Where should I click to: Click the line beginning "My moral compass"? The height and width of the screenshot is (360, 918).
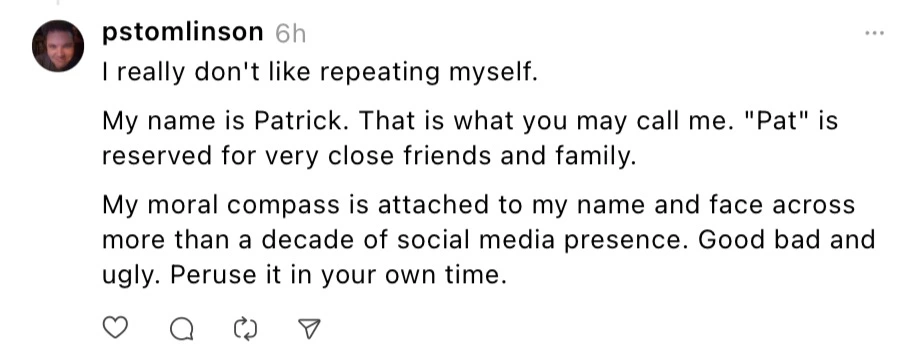pos(478,205)
